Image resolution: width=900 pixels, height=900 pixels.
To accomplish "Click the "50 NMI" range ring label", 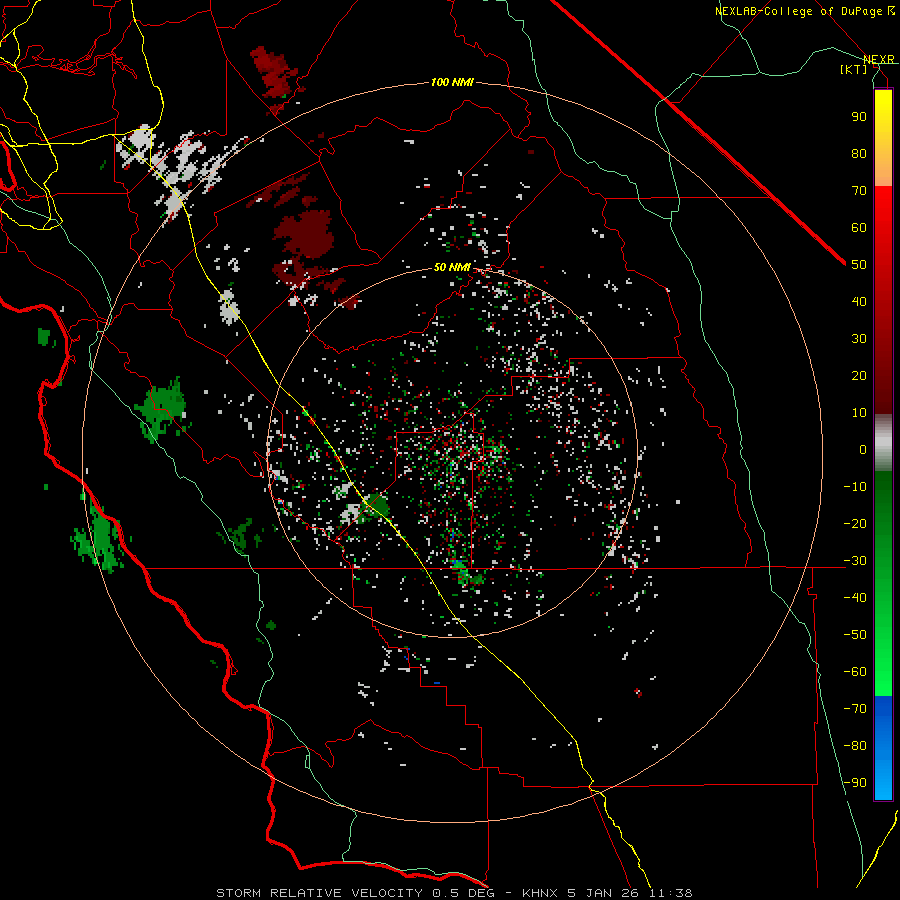I will (x=452, y=267).
